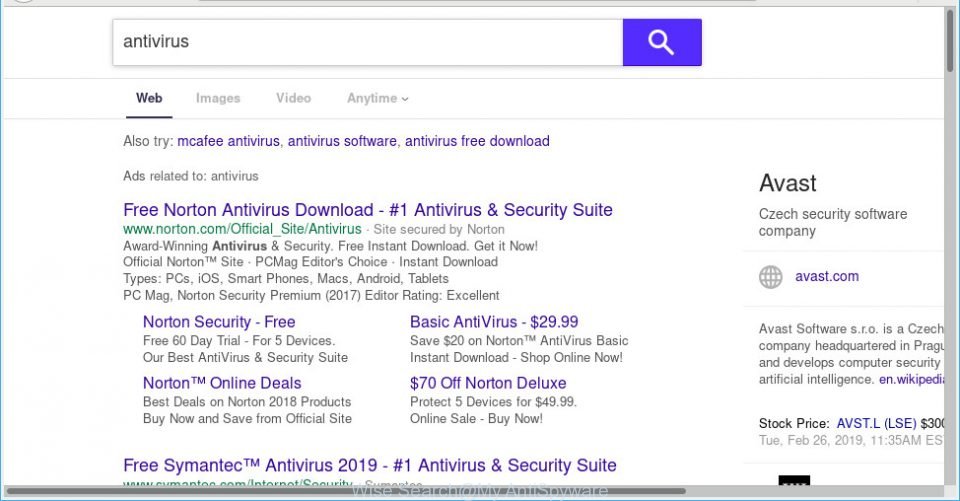Open the $70 Off Norton Deluxe sitelink
The height and width of the screenshot is (501, 960).
click(x=488, y=383)
